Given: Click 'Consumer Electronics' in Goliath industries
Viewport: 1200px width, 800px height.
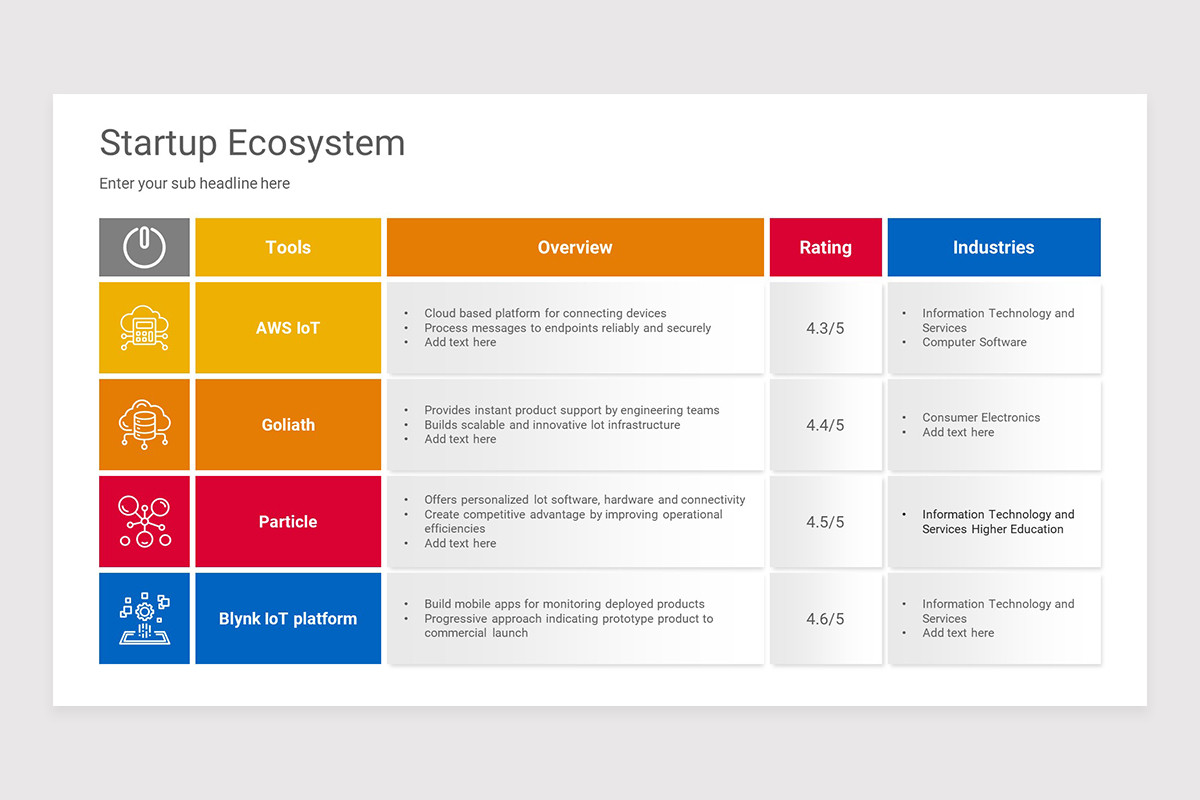Looking at the screenshot, I should pyautogui.click(x=981, y=418).
